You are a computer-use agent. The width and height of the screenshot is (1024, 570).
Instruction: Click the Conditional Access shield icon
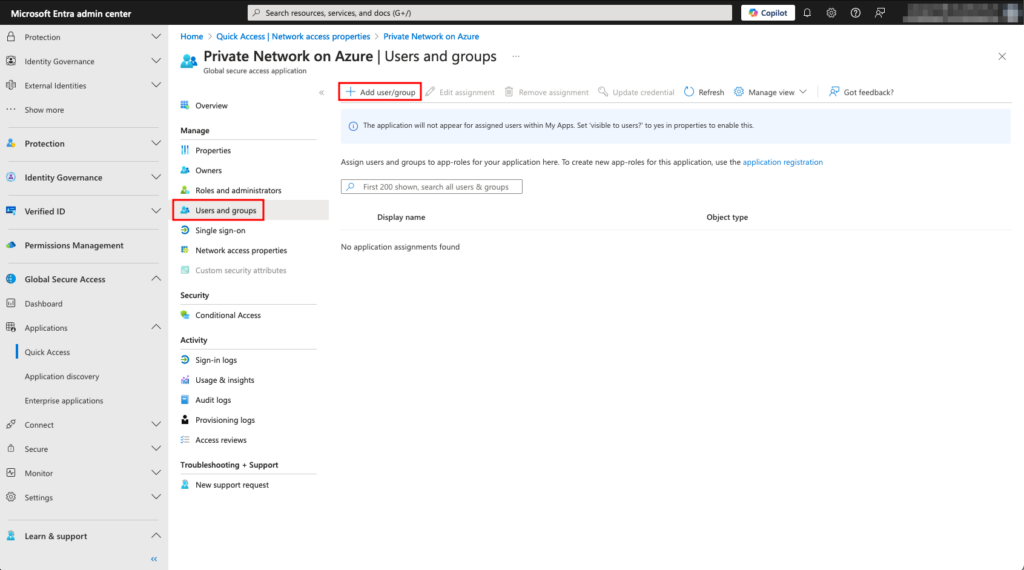185,315
